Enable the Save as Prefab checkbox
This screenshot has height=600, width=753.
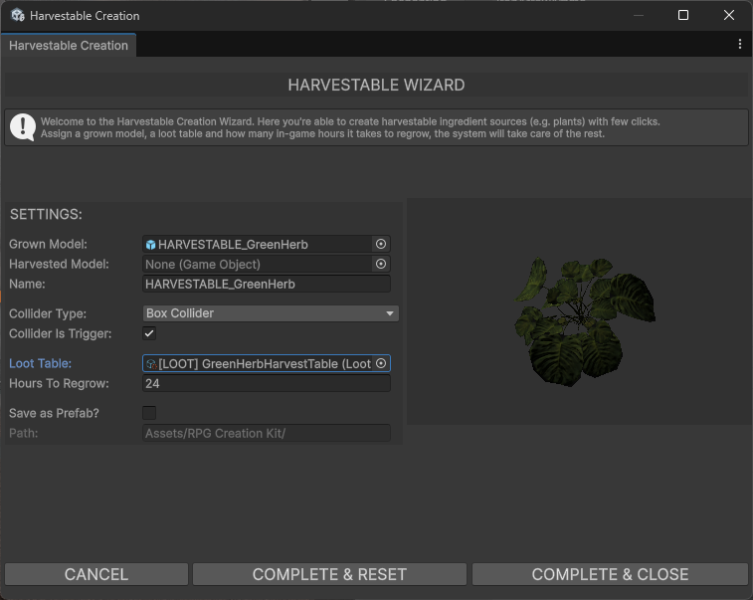[149, 413]
